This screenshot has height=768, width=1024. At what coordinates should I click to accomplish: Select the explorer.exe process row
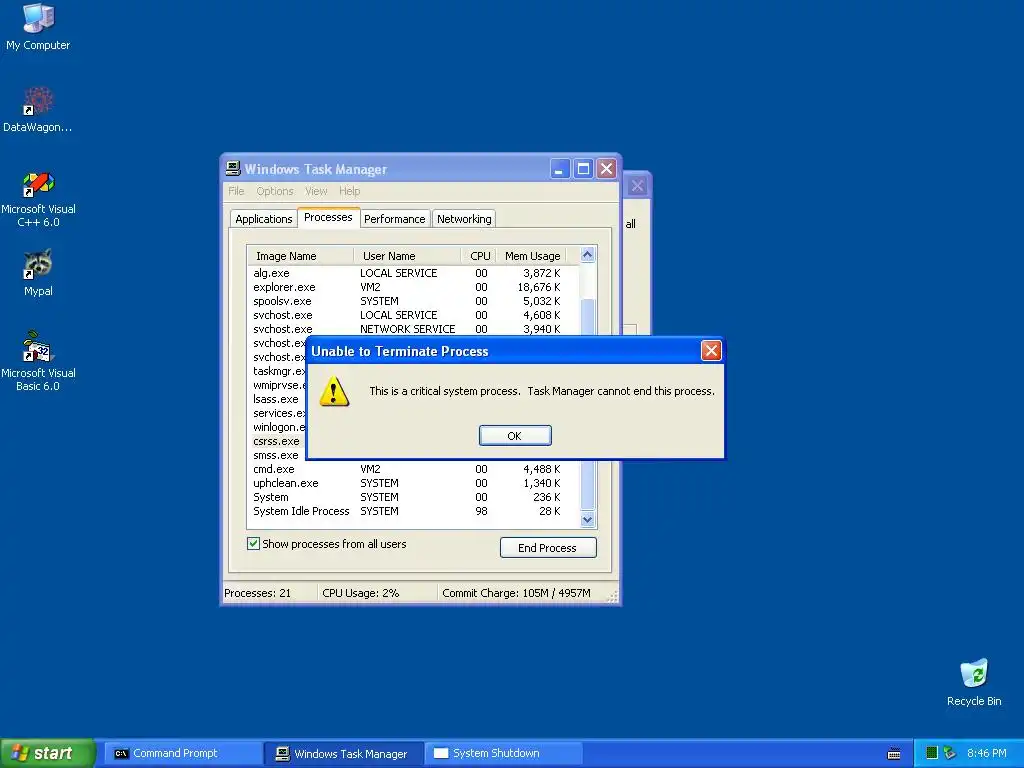pyautogui.click(x=413, y=287)
